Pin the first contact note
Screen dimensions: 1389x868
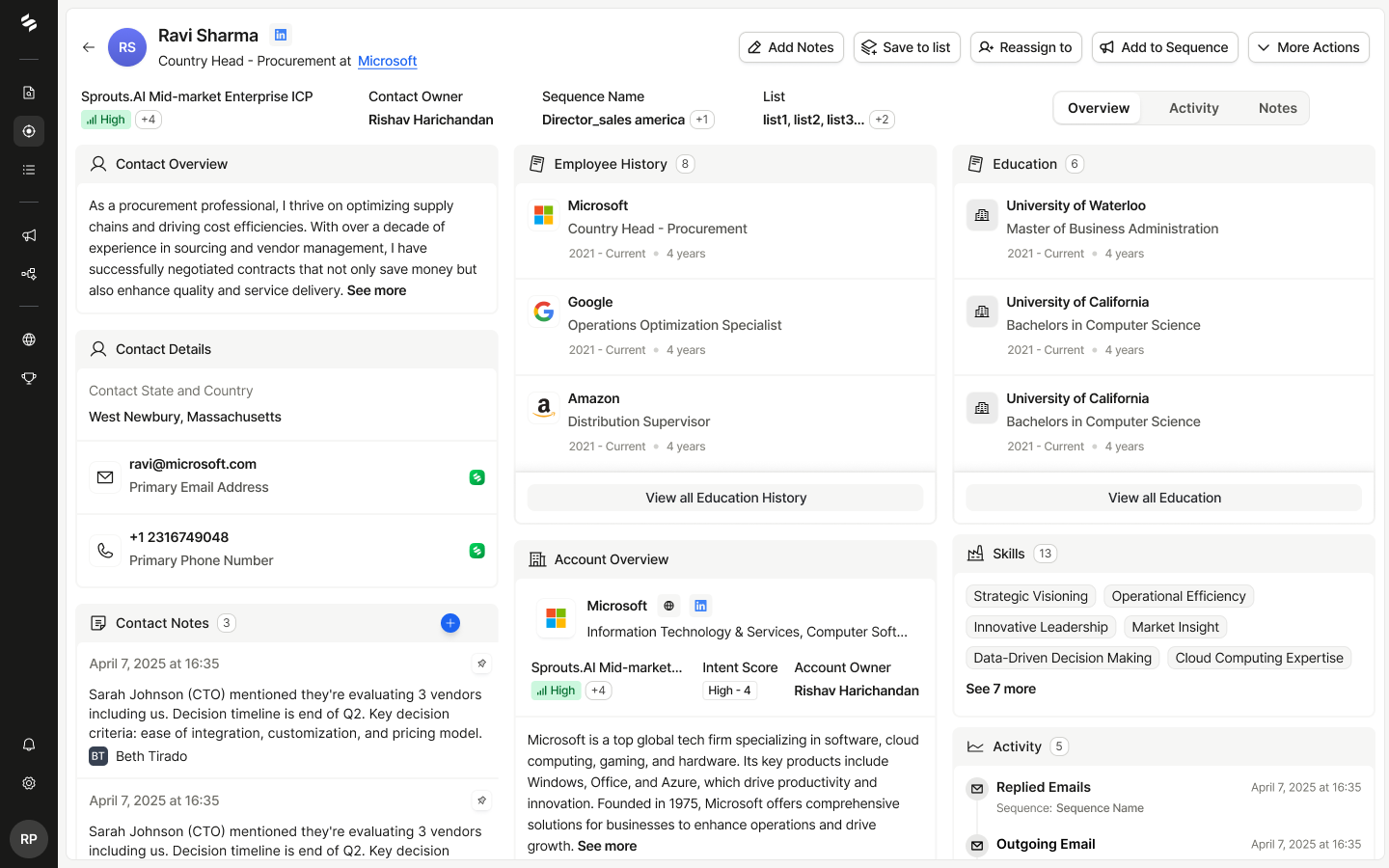[481, 664]
